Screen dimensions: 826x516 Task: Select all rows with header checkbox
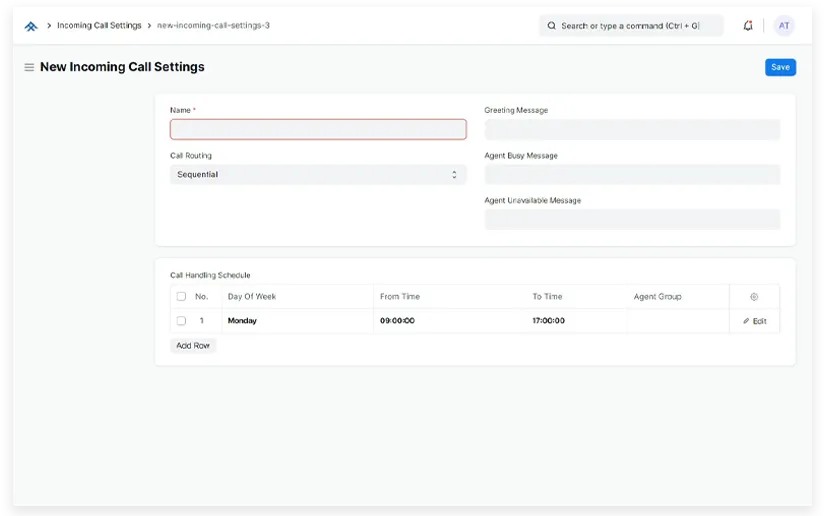(181, 297)
